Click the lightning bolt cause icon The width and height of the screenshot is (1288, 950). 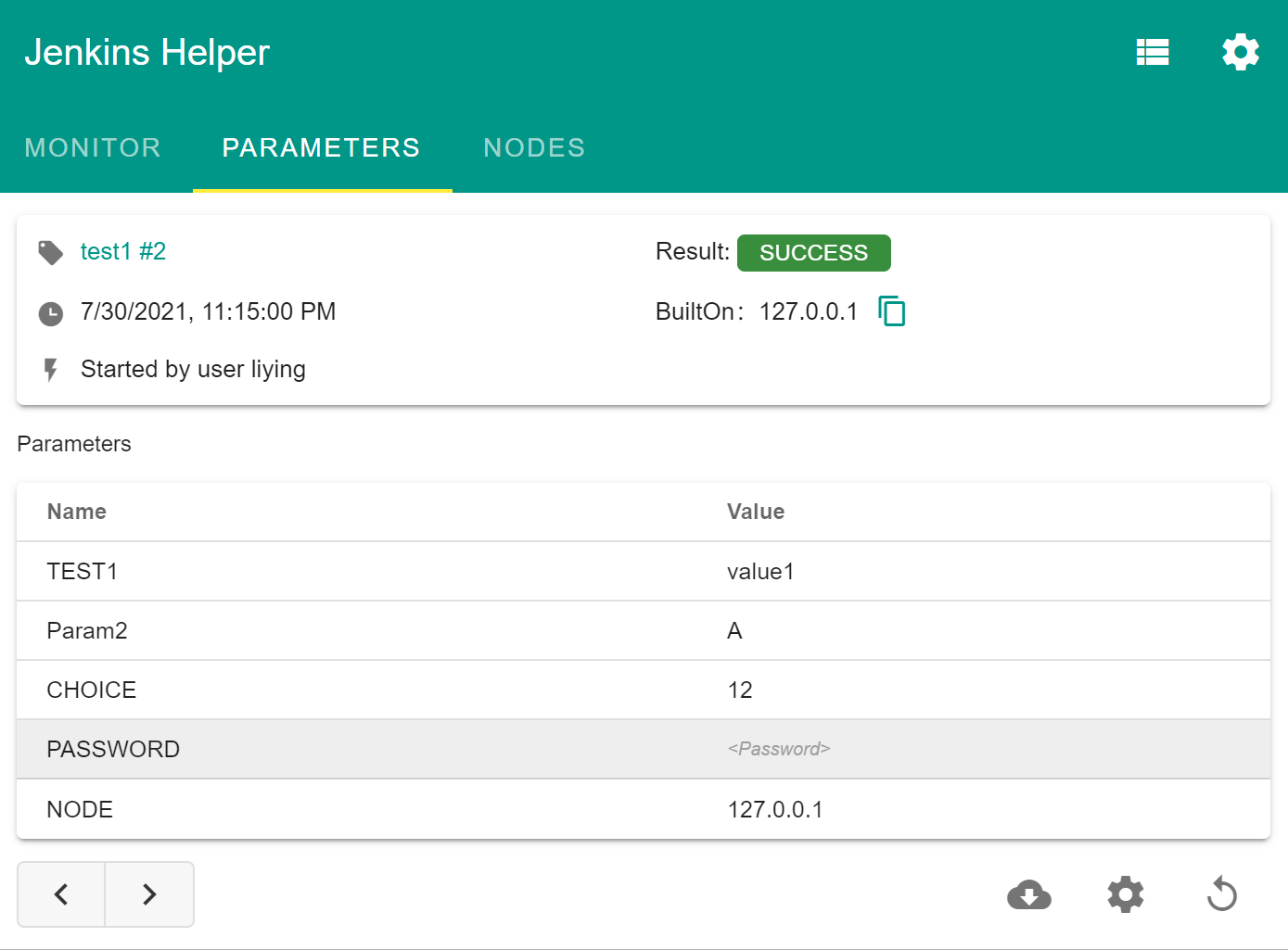click(51, 370)
